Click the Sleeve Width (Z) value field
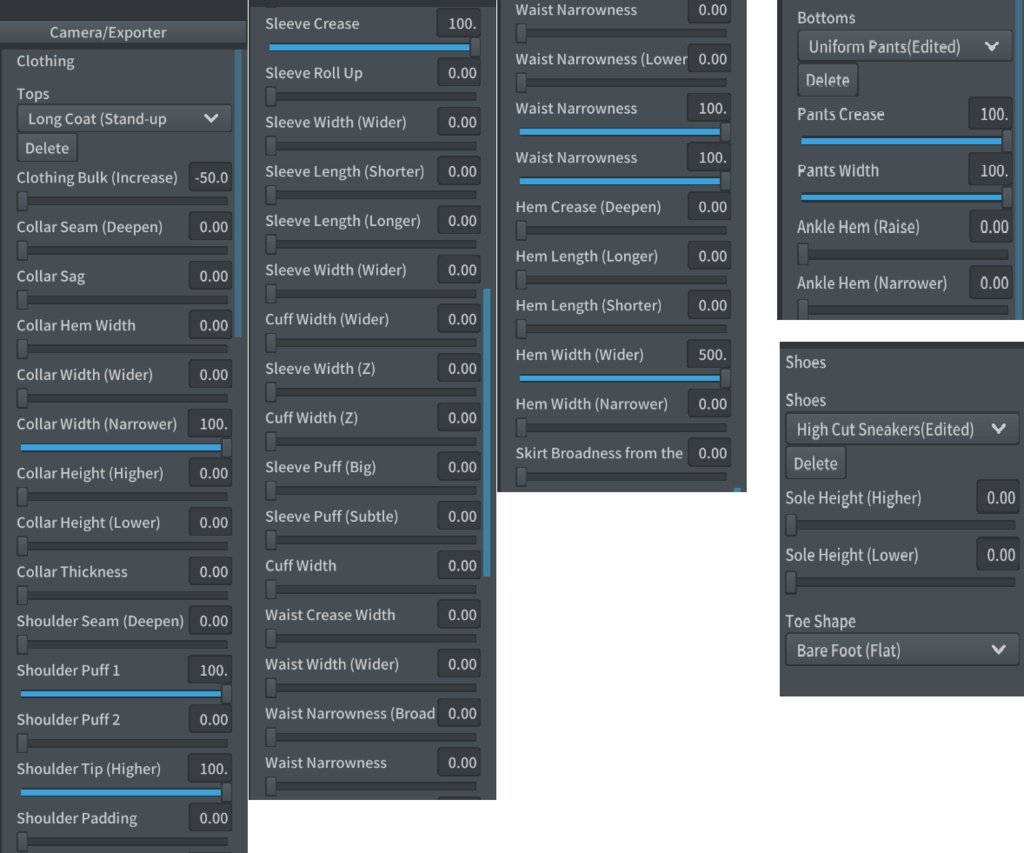Screen dimensions: 1024x853 [459, 369]
